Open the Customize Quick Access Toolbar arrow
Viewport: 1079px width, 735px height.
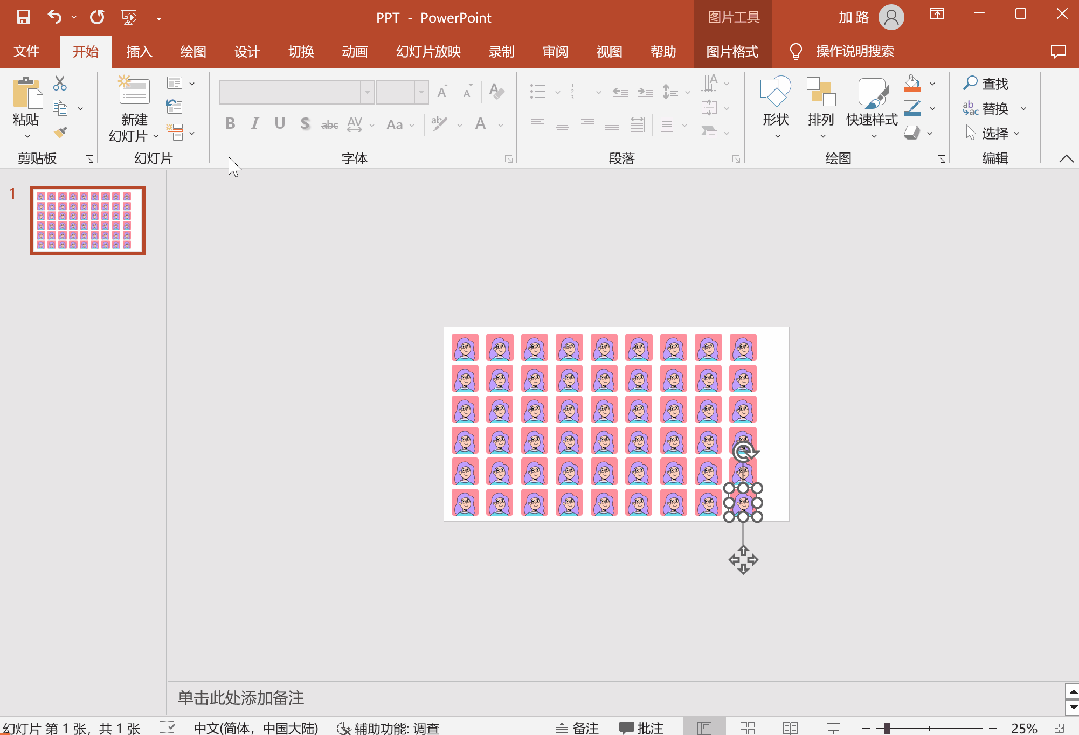point(159,19)
